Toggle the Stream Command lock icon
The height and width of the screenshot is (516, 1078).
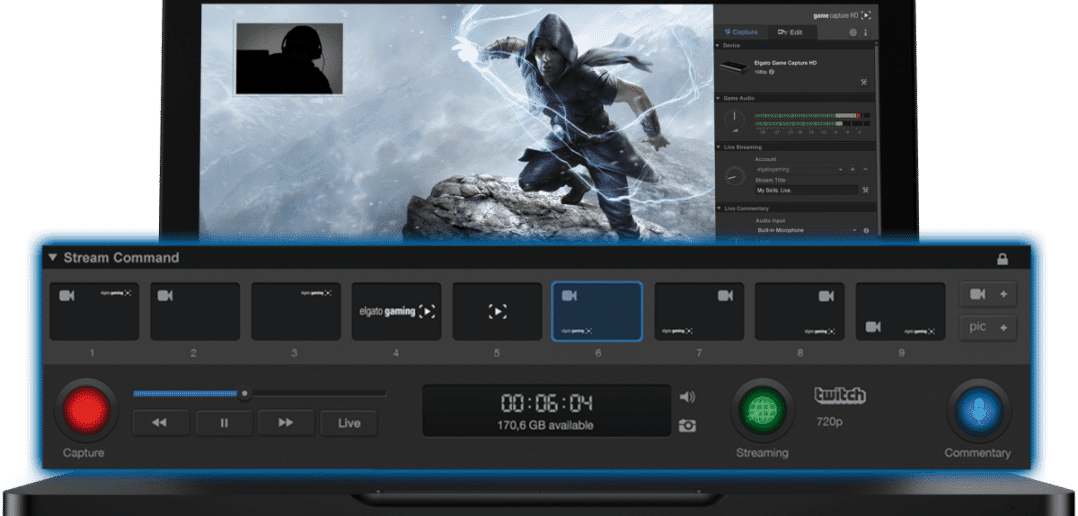click(1002, 259)
